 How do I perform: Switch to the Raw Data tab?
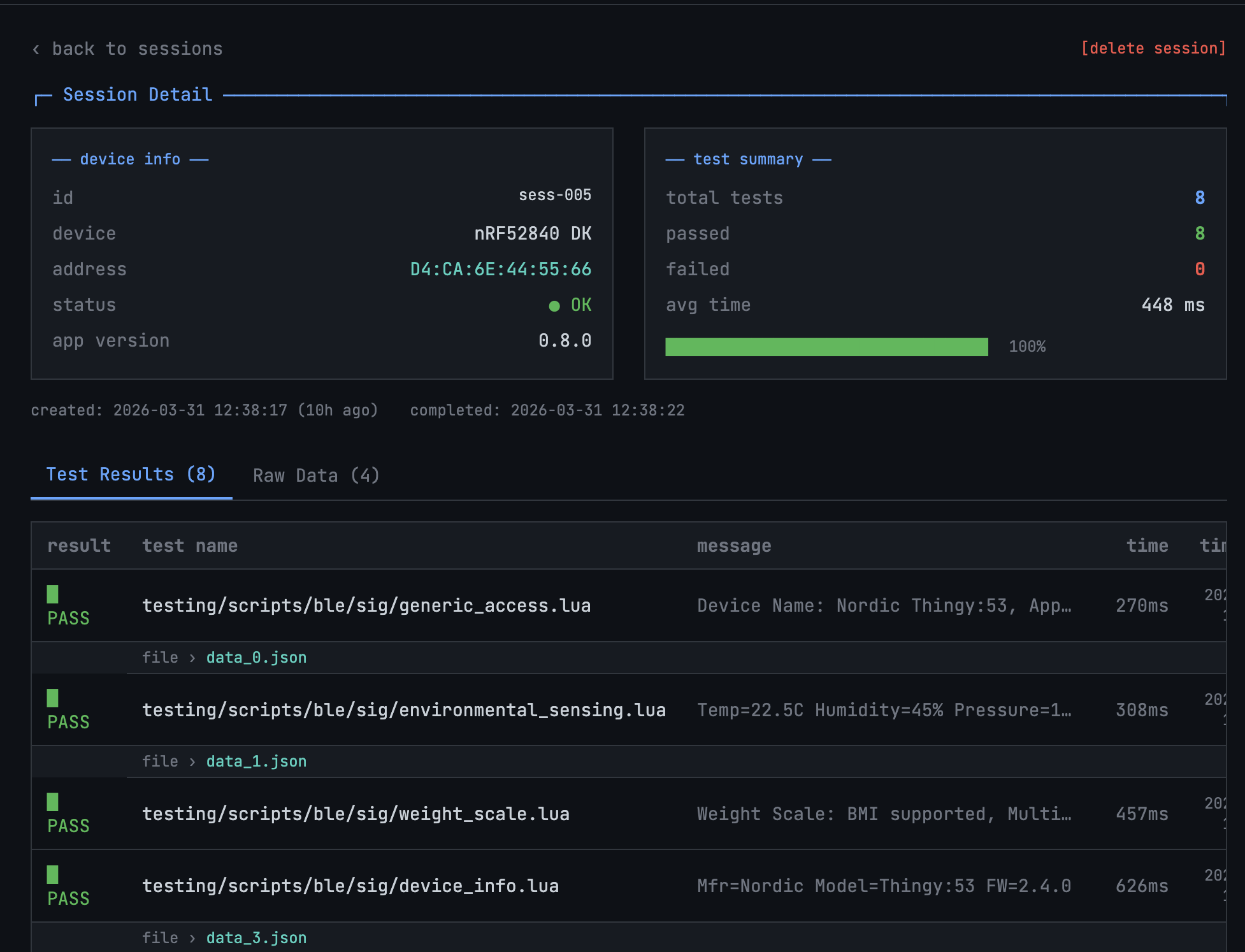[316, 475]
